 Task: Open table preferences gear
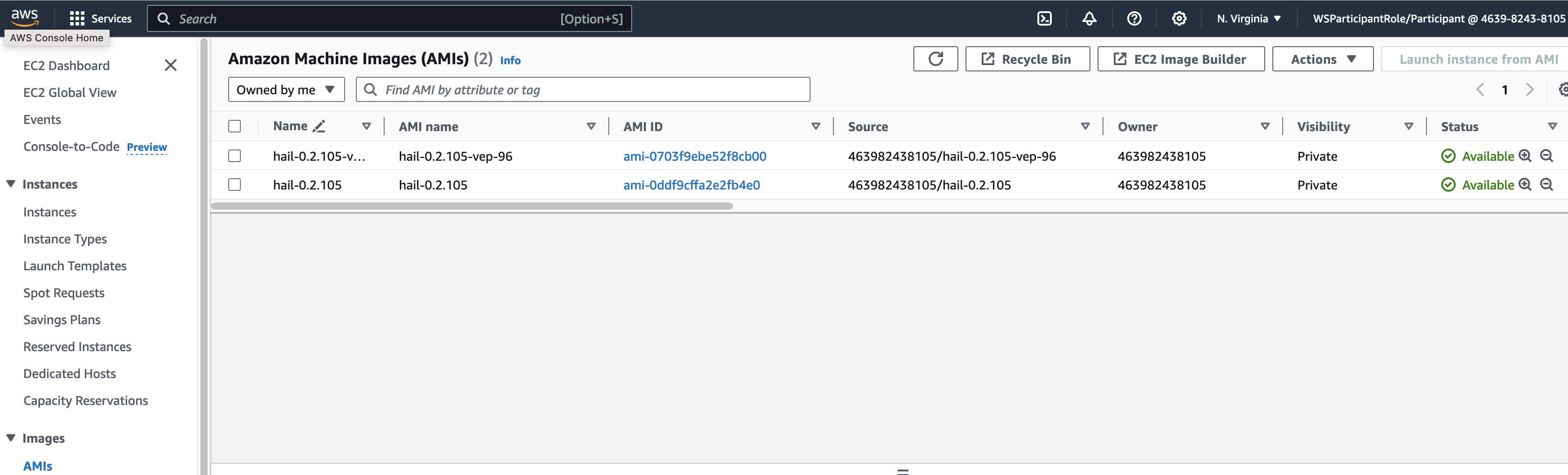coord(1563,89)
